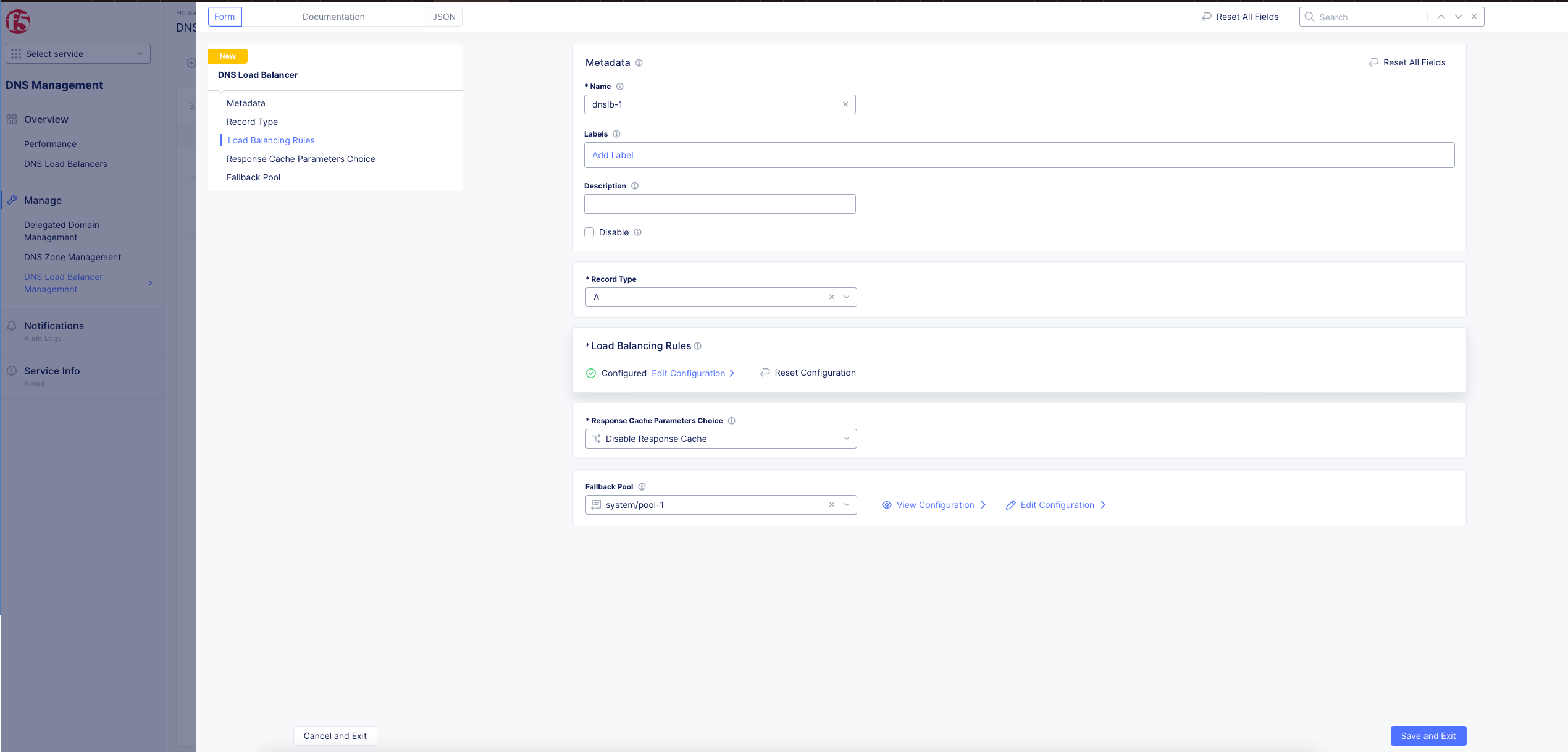The width and height of the screenshot is (1568, 752).
Task: Open the Notifications bell in the sidebar
Action: pos(12,326)
